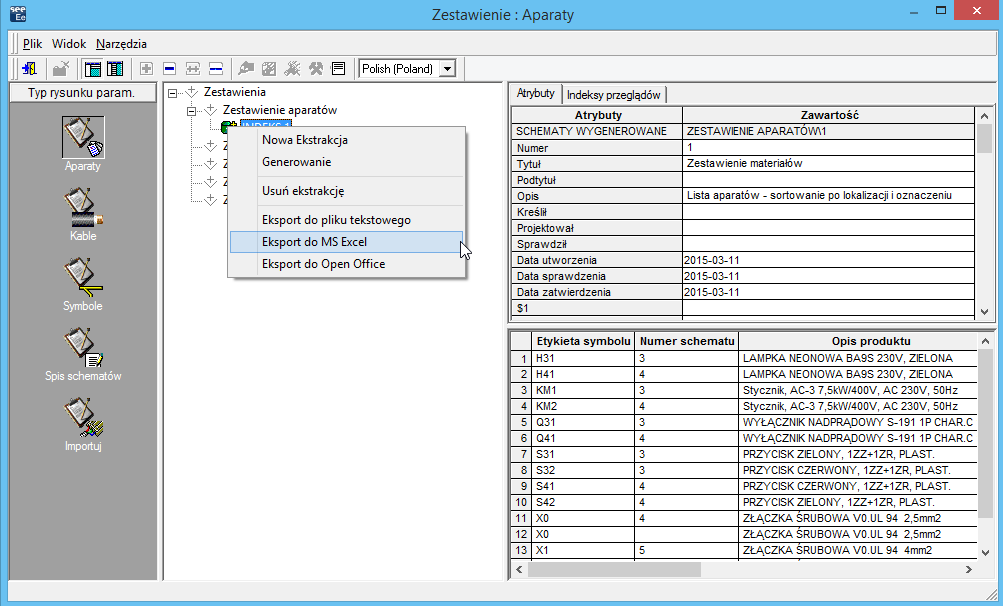
Task: Click attributes panel scroll-up arrow
Action: click(984, 116)
